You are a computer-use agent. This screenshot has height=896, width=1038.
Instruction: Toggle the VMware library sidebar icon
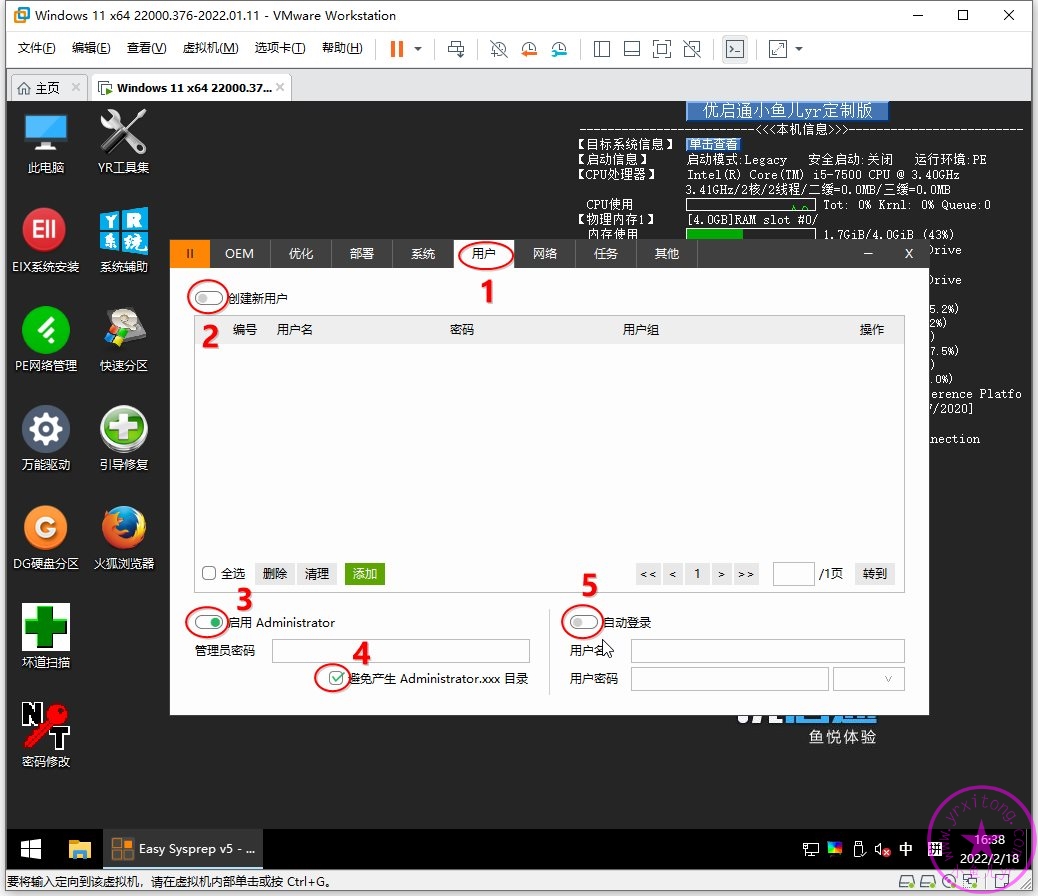tap(602, 49)
